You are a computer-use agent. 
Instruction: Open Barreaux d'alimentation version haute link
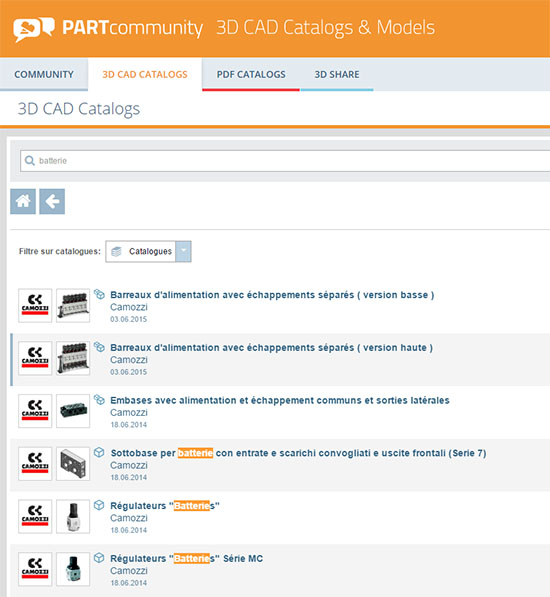coord(271,348)
